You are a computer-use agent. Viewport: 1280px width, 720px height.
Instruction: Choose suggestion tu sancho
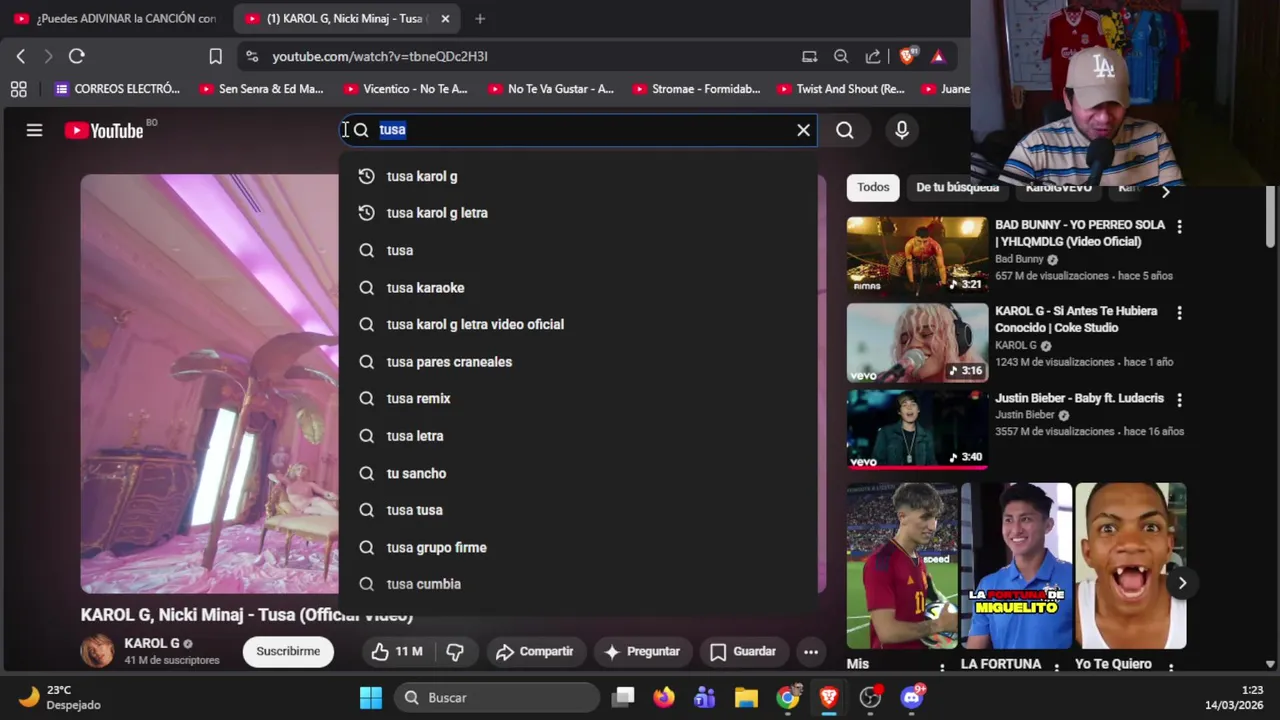tap(578, 473)
